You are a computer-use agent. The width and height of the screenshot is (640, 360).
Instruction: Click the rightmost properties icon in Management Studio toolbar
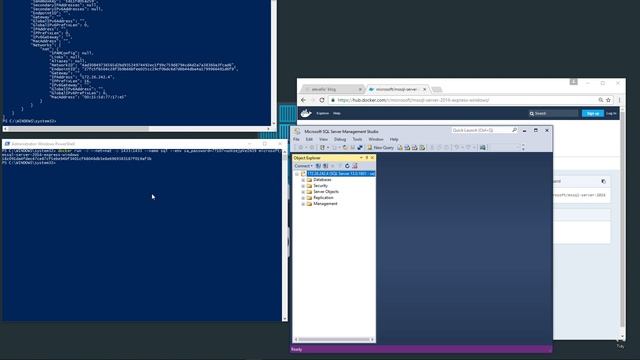pyautogui.click(x=482, y=147)
